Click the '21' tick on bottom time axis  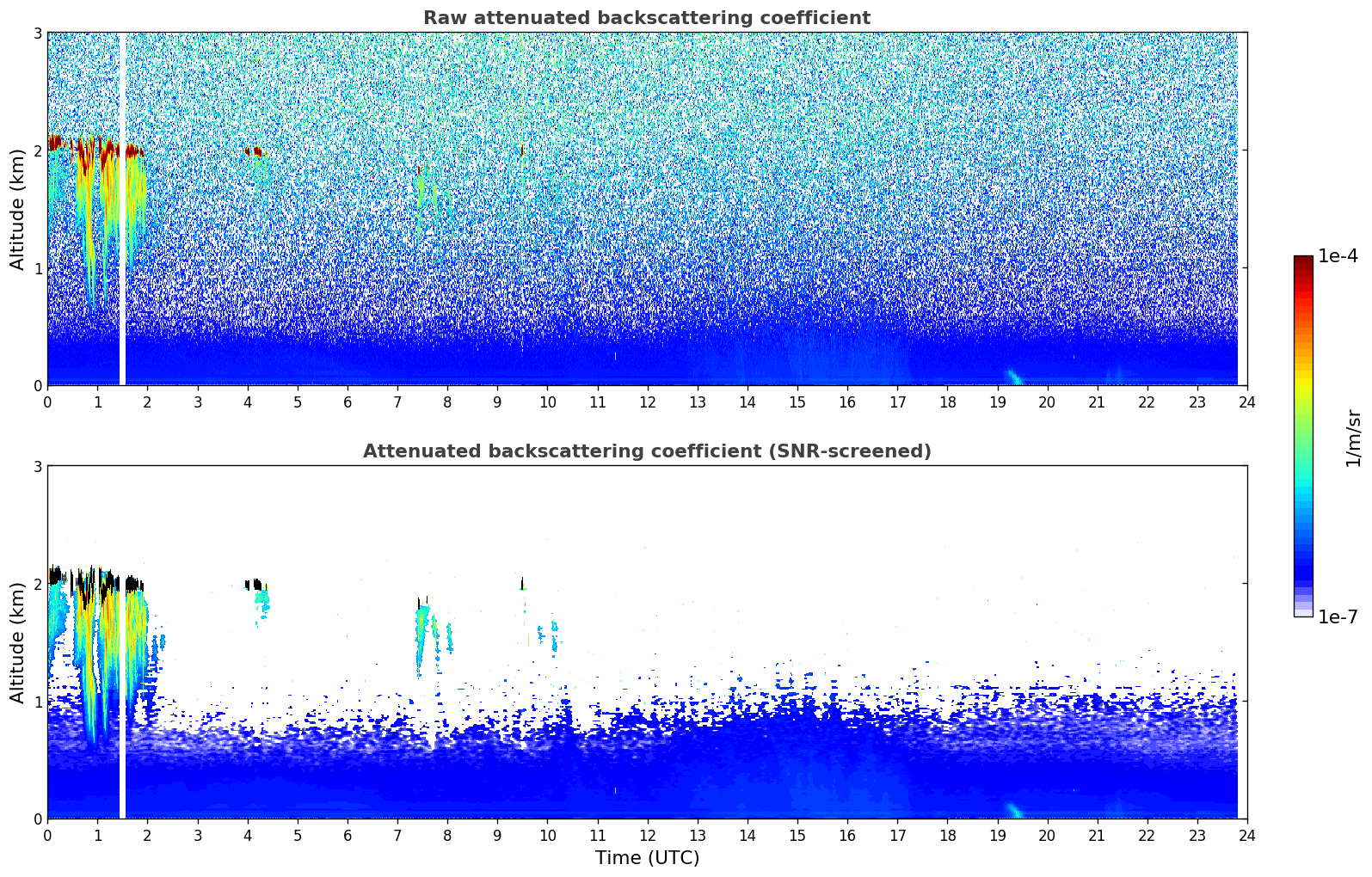coord(1097,835)
